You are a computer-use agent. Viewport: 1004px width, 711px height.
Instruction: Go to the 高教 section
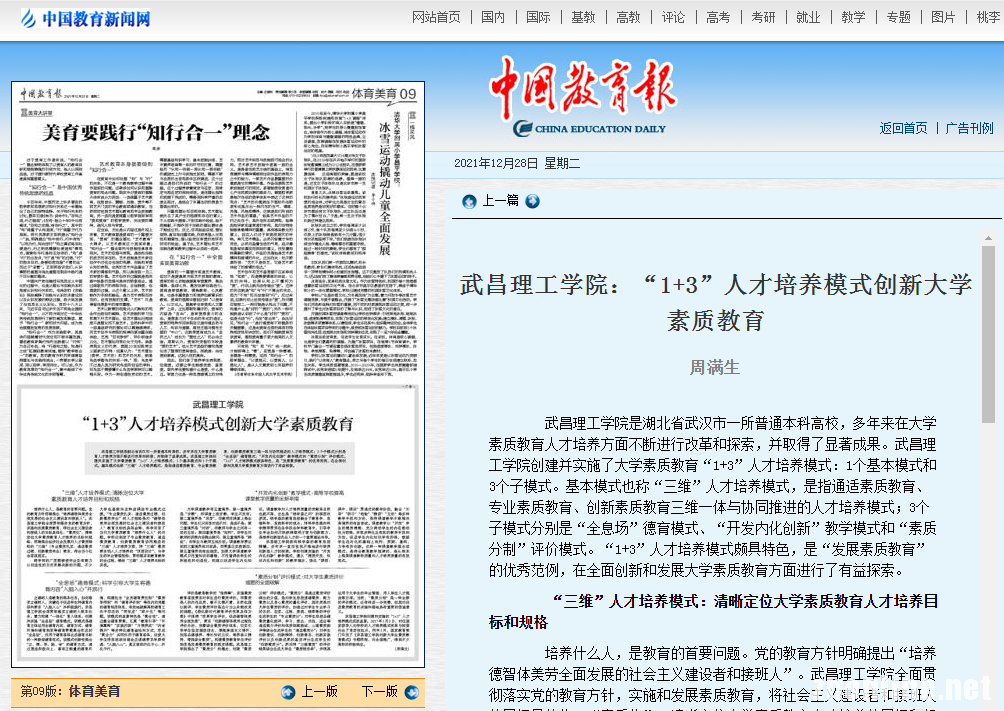628,17
